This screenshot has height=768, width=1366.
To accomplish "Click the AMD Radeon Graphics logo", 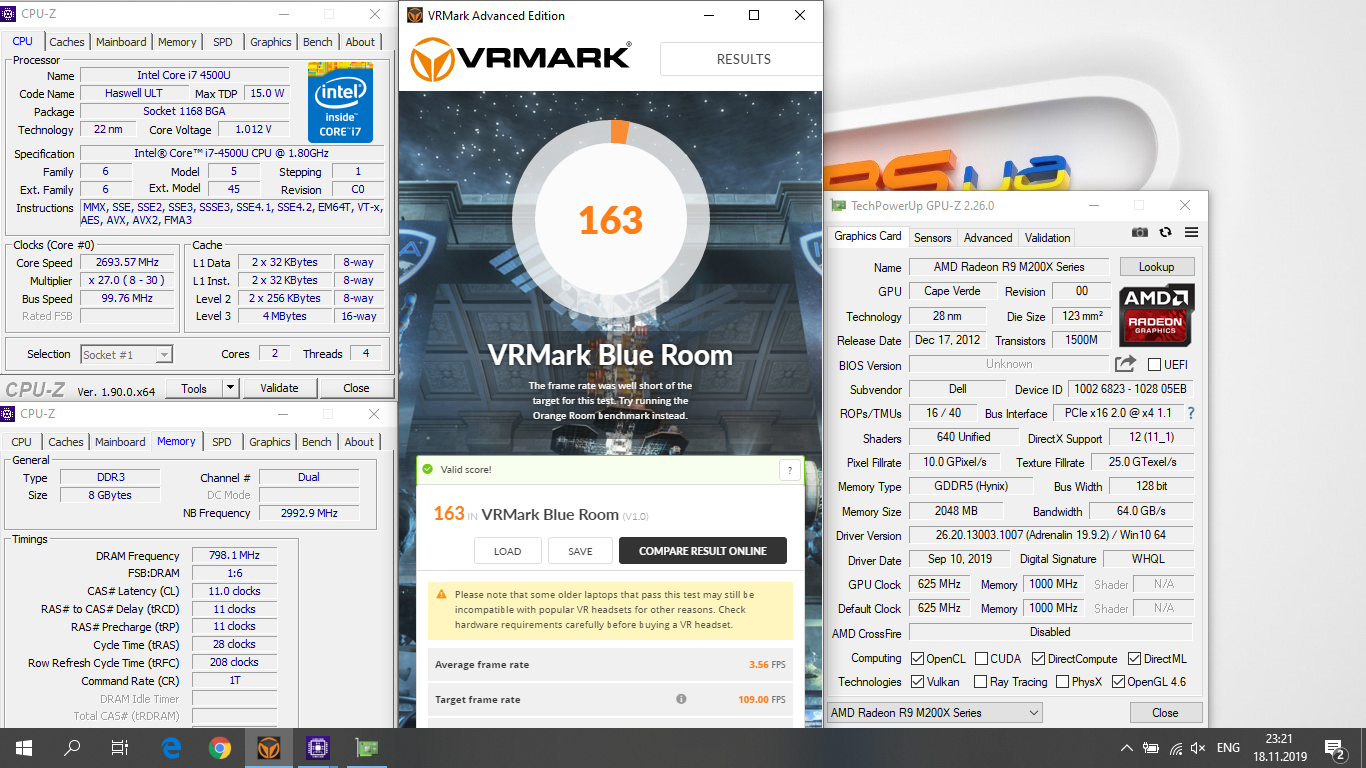I will tap(1157, 315).
